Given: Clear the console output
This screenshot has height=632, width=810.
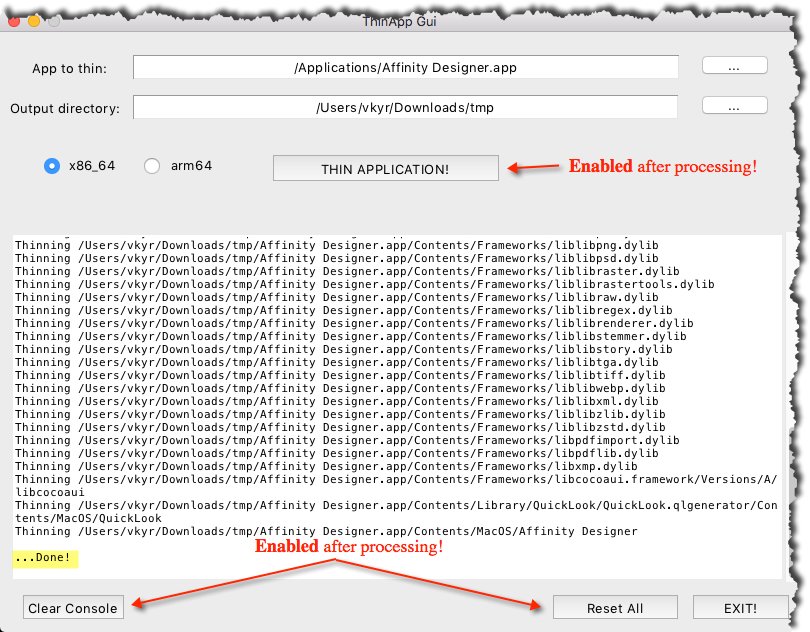Looking at the screenshot, I should (70, 607).
